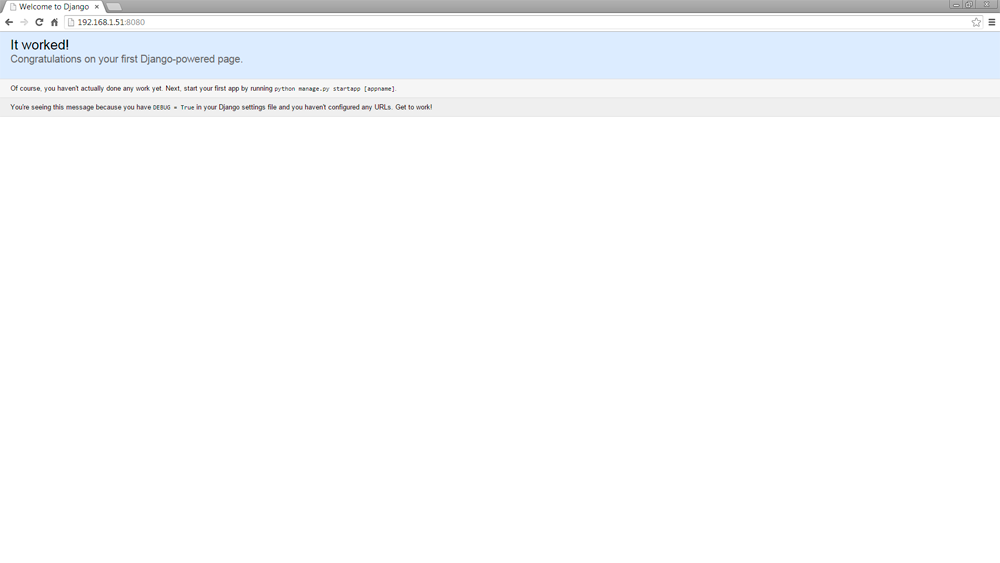Click the forward navigation arrow
The height and width of the screenshot is (563, 1000).
pos(24,22)
